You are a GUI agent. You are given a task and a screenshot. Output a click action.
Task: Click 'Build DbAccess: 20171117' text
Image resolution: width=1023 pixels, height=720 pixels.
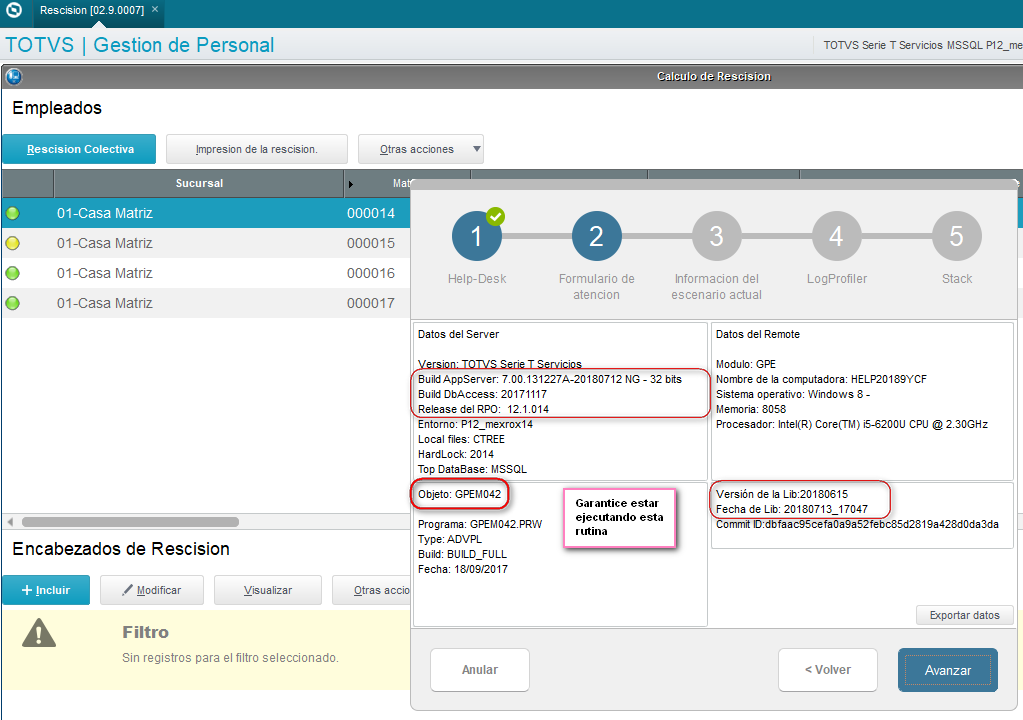482,395
